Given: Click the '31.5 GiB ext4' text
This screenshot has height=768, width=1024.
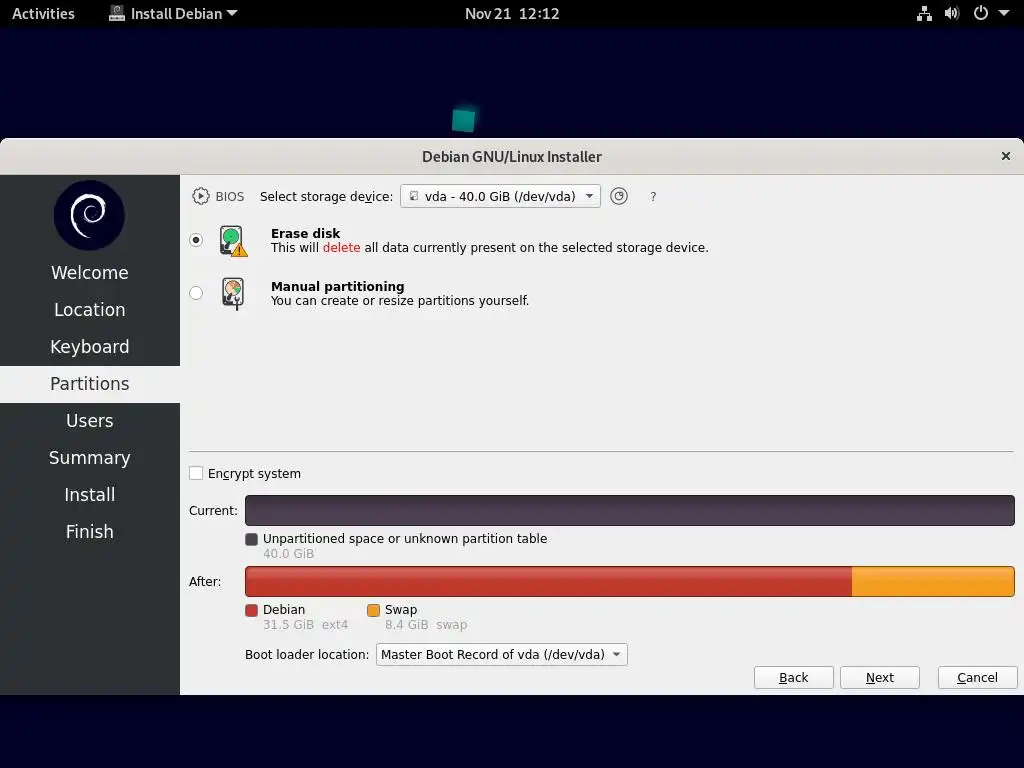Looking at the screenshot, I should (306, 625).
